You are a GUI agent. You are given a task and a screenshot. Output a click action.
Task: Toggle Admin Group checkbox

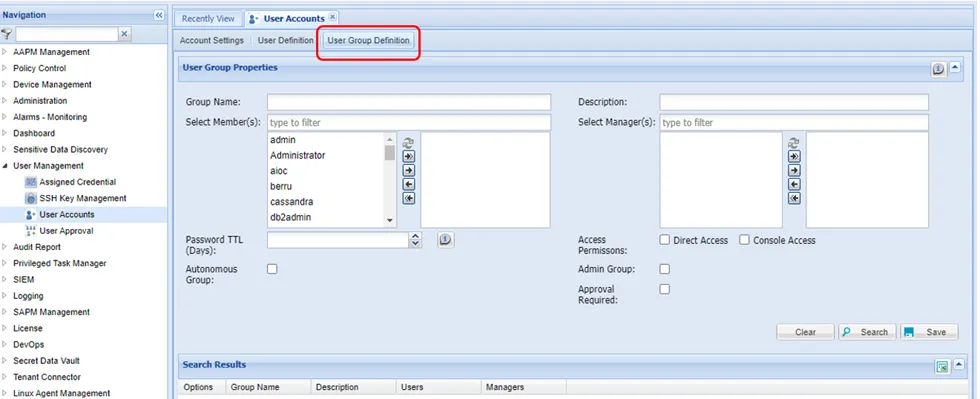pos(665,269)
